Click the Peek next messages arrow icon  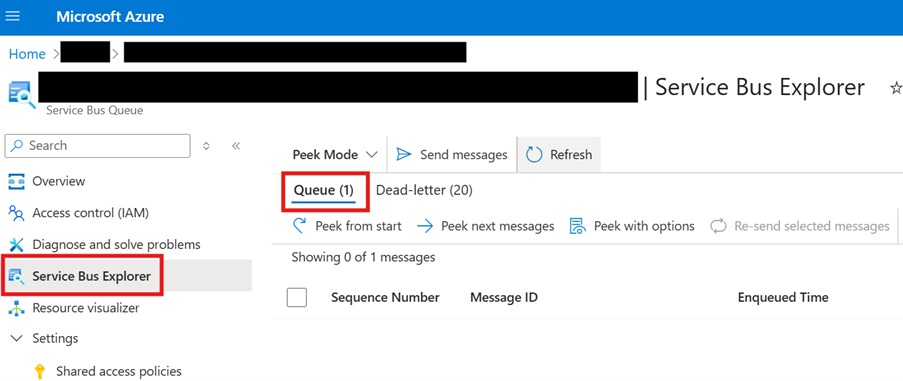pyautogui.click(x=424, y=226)
